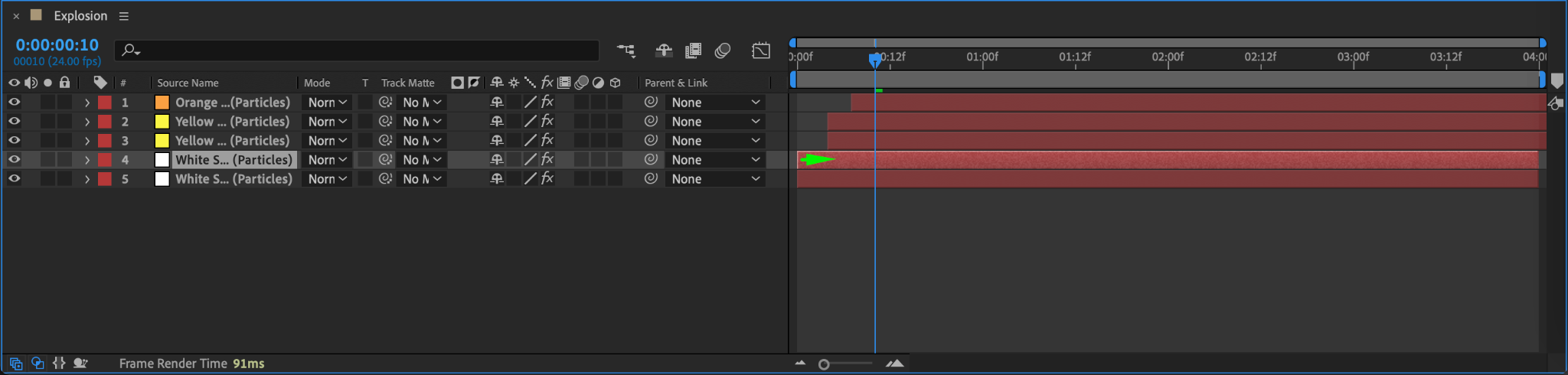Toggle the shy layers switch icon

(x=663, y=51)
